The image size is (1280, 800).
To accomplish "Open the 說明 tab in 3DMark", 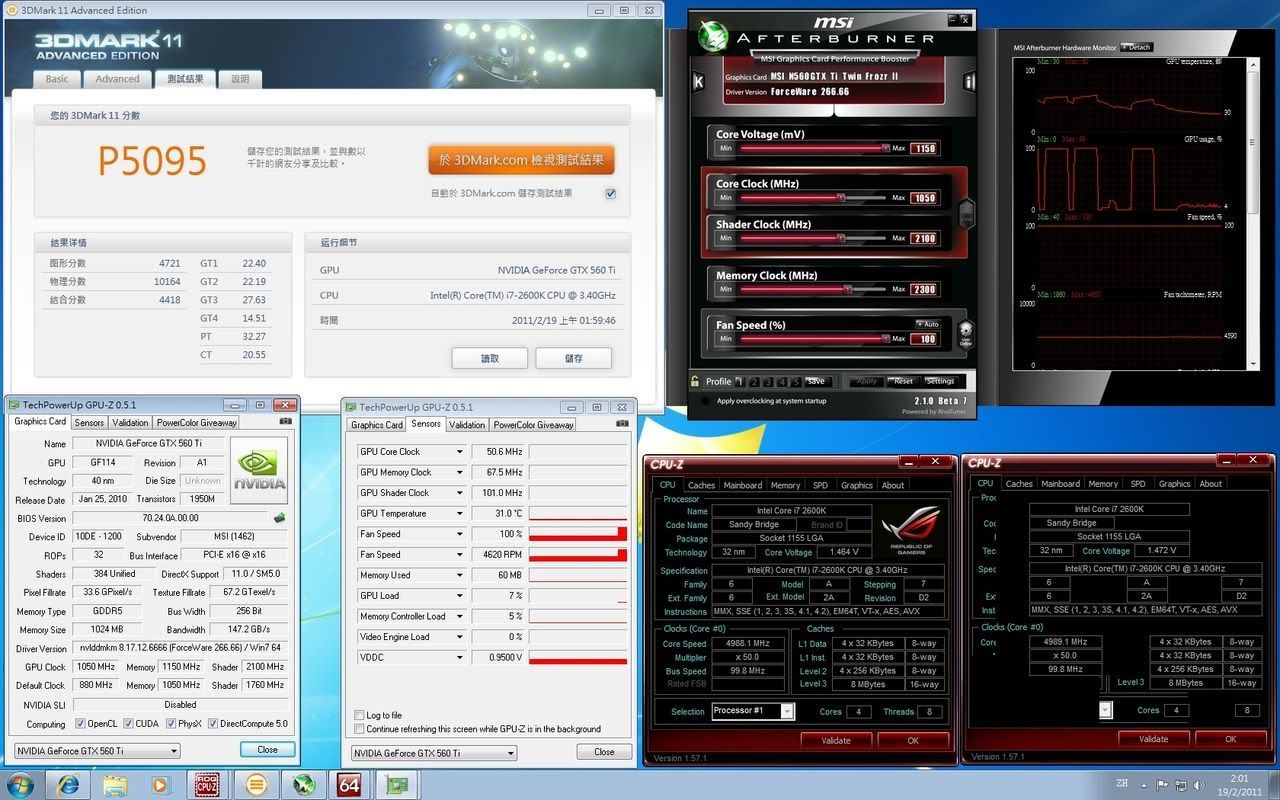I will coord(241,79).
